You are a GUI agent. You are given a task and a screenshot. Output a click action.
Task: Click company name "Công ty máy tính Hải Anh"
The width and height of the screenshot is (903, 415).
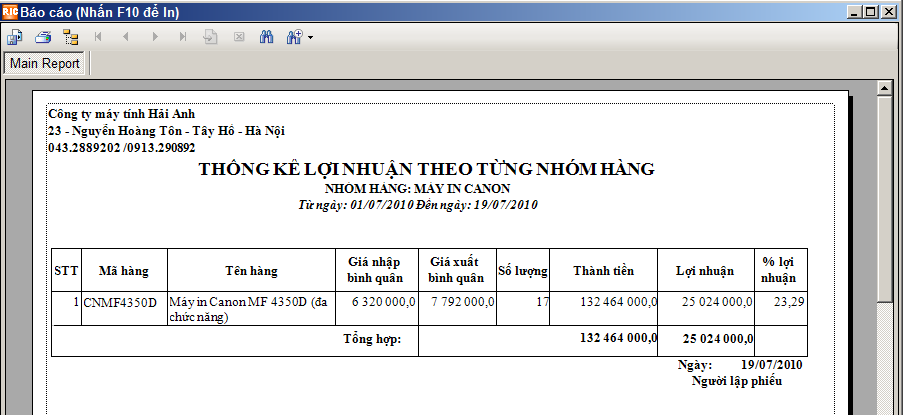pyautogui.click(x=122, y=114)
